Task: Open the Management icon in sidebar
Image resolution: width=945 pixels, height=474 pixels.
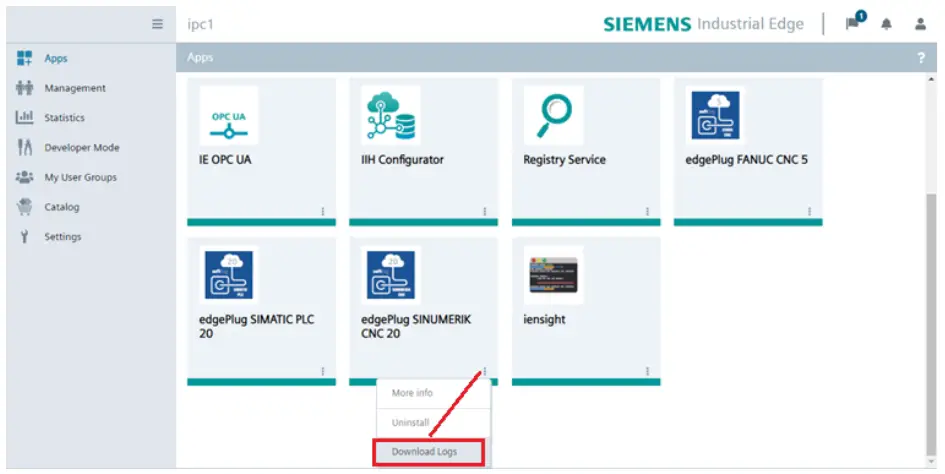Action: 24,88
